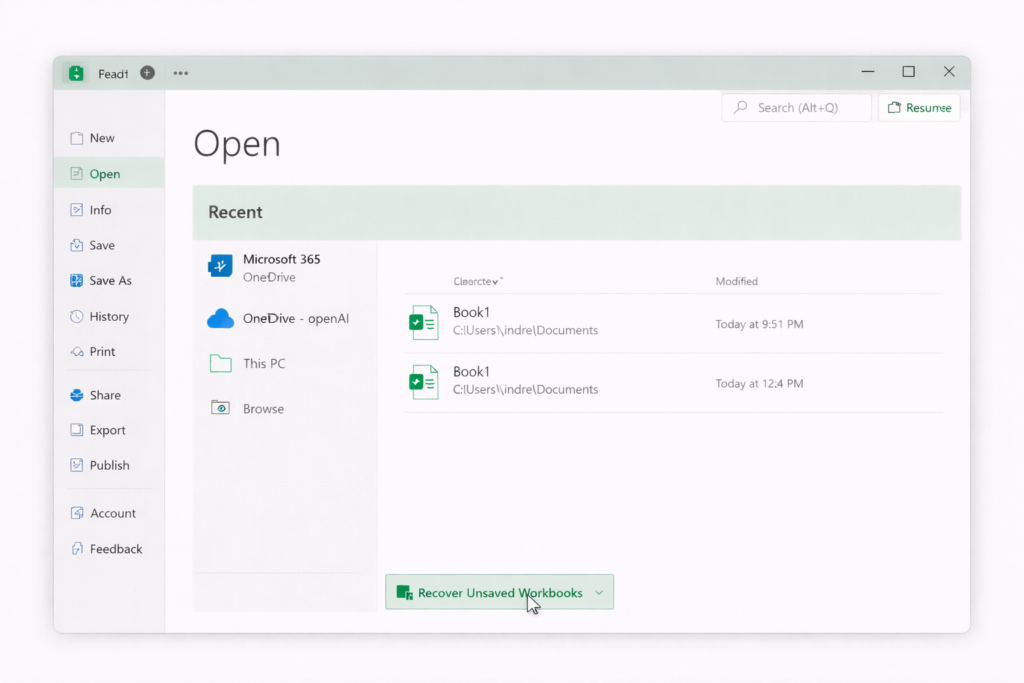The height and width of the screenshot is (683, 1024).
Task: Click the Resume button
Action: pos(920,108)
